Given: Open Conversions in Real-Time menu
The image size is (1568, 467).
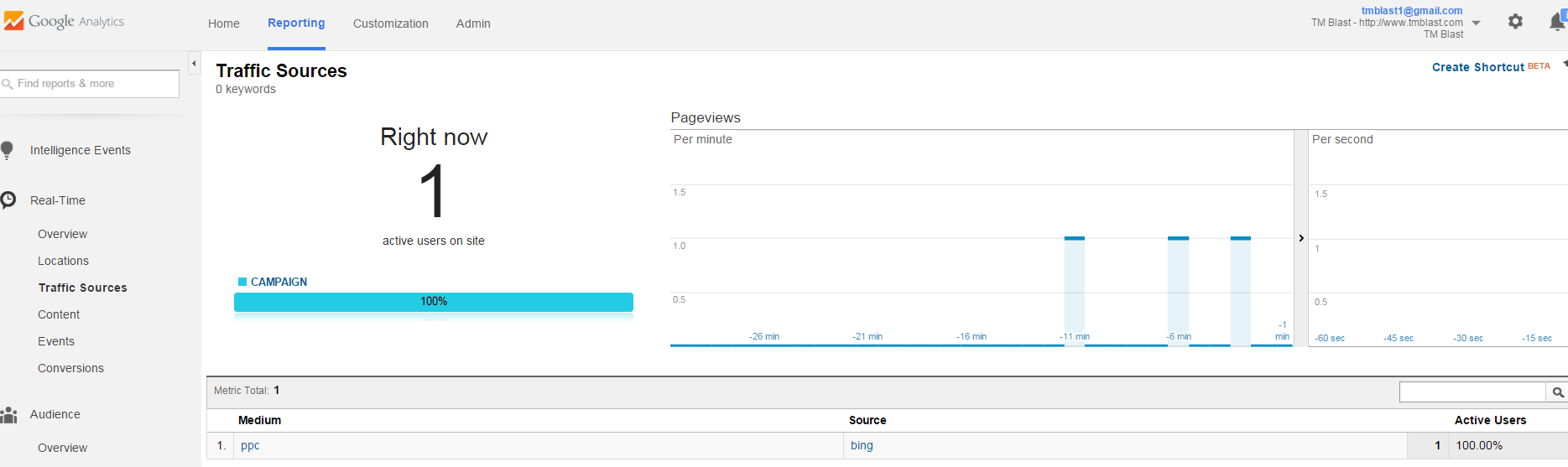Looking at the screenshot, I should (70, 368).
